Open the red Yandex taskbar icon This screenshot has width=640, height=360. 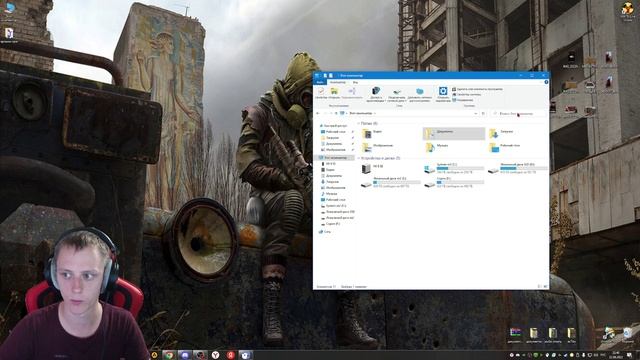click(x=231, y=355)
